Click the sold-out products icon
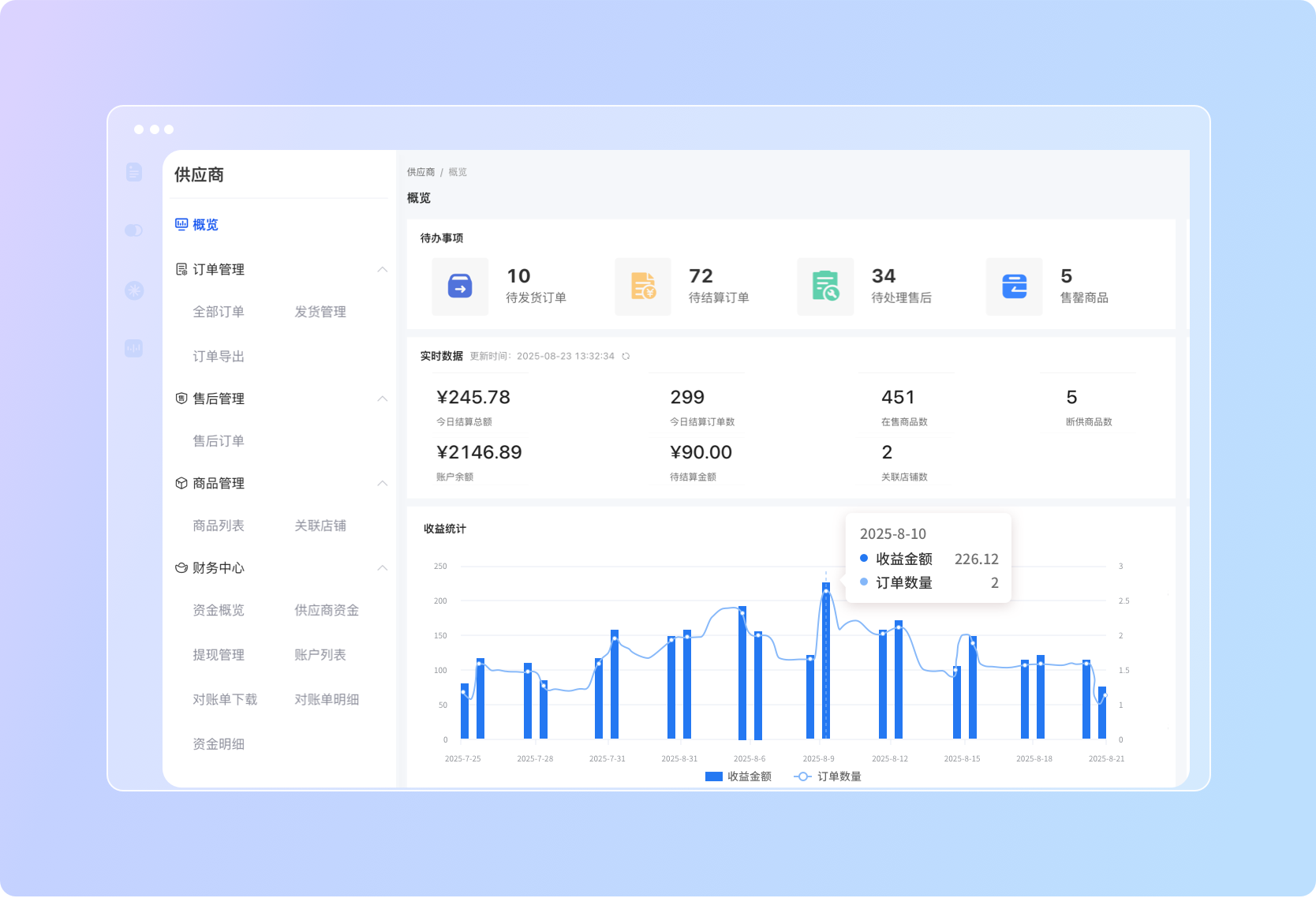 pos(1014,286)
